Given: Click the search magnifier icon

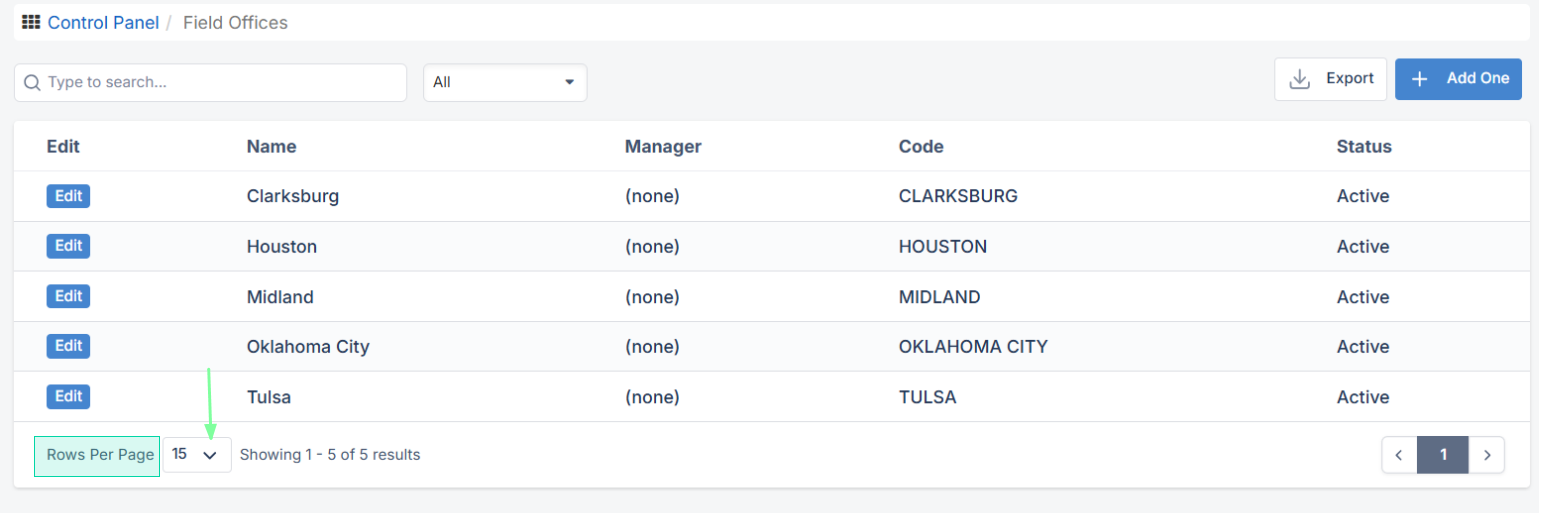Looking at the screenshot, I should coord(32,82).
